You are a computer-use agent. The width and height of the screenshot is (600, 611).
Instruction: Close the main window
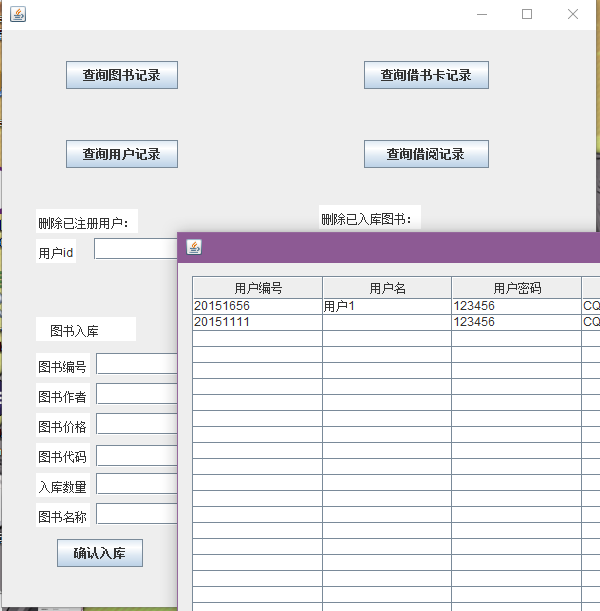click(573, 14)
